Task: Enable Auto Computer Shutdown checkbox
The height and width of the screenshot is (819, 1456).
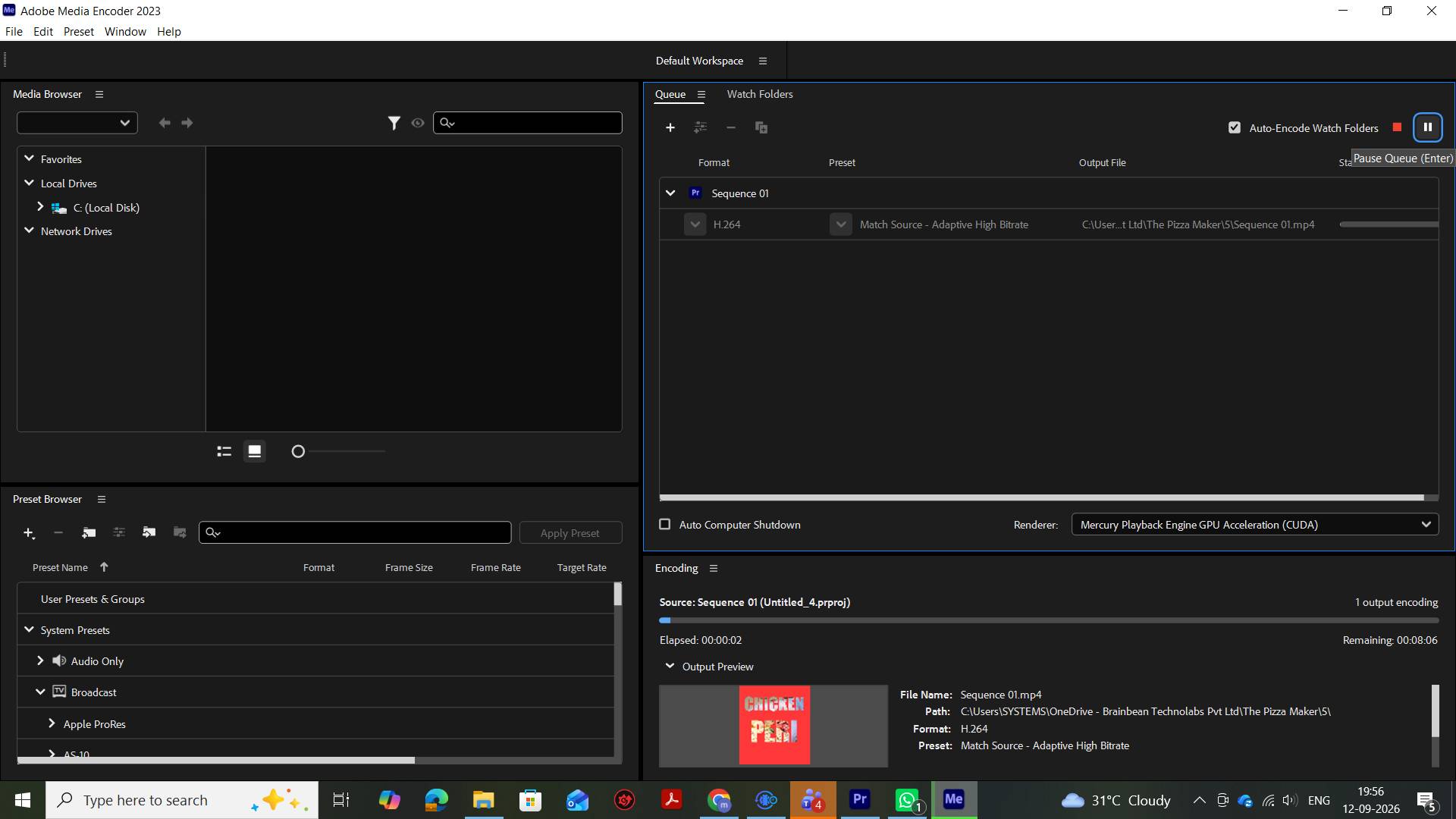Action: coord(665,524)
